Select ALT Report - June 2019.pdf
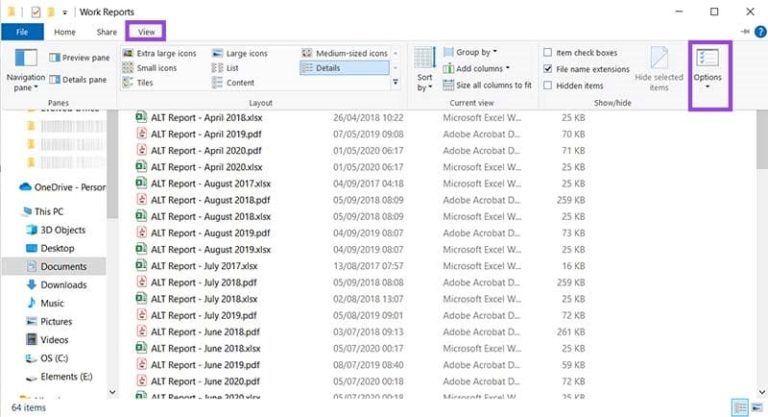 coord(205,365)
